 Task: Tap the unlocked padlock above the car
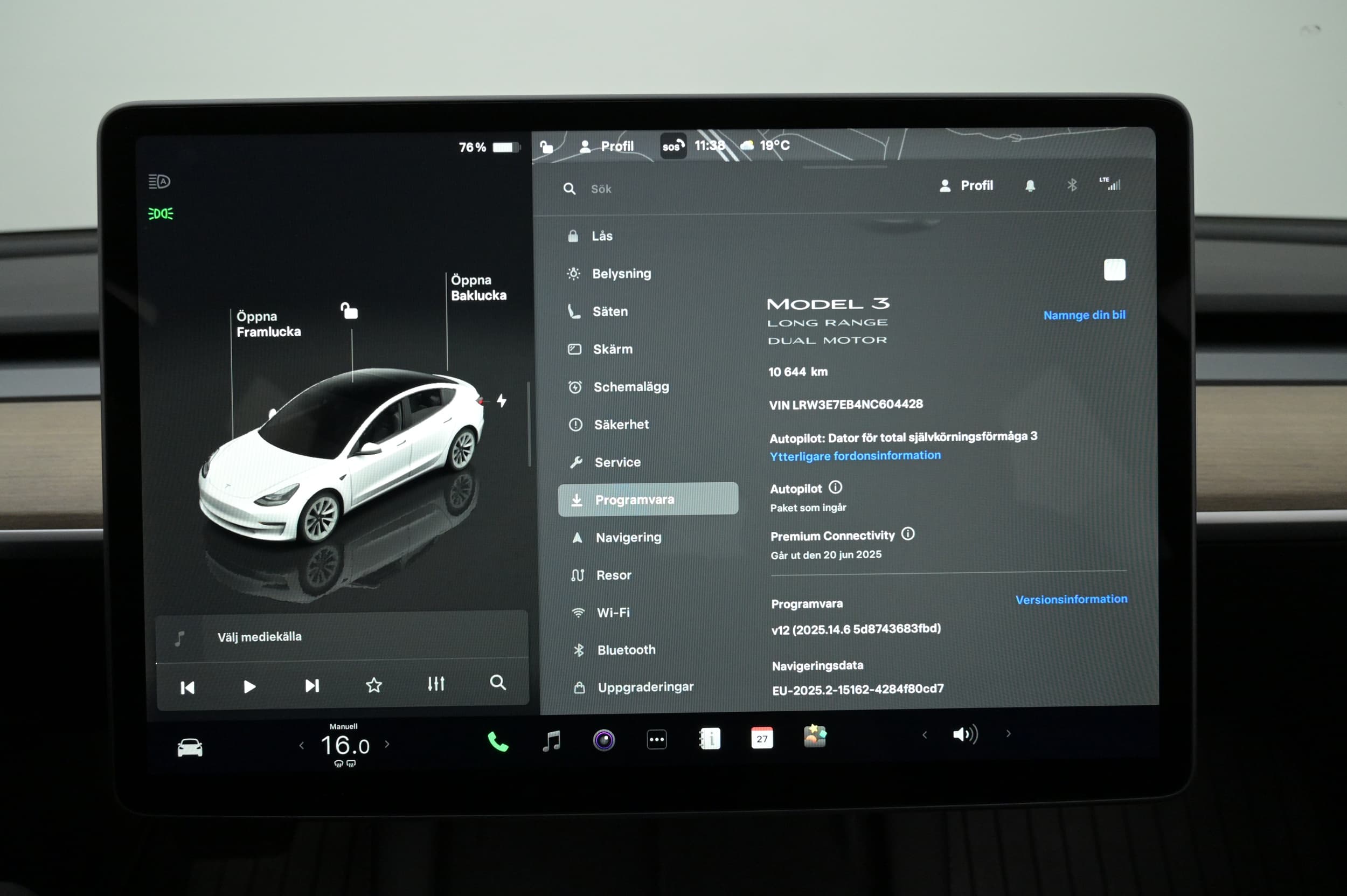click(x=349, y=311)
